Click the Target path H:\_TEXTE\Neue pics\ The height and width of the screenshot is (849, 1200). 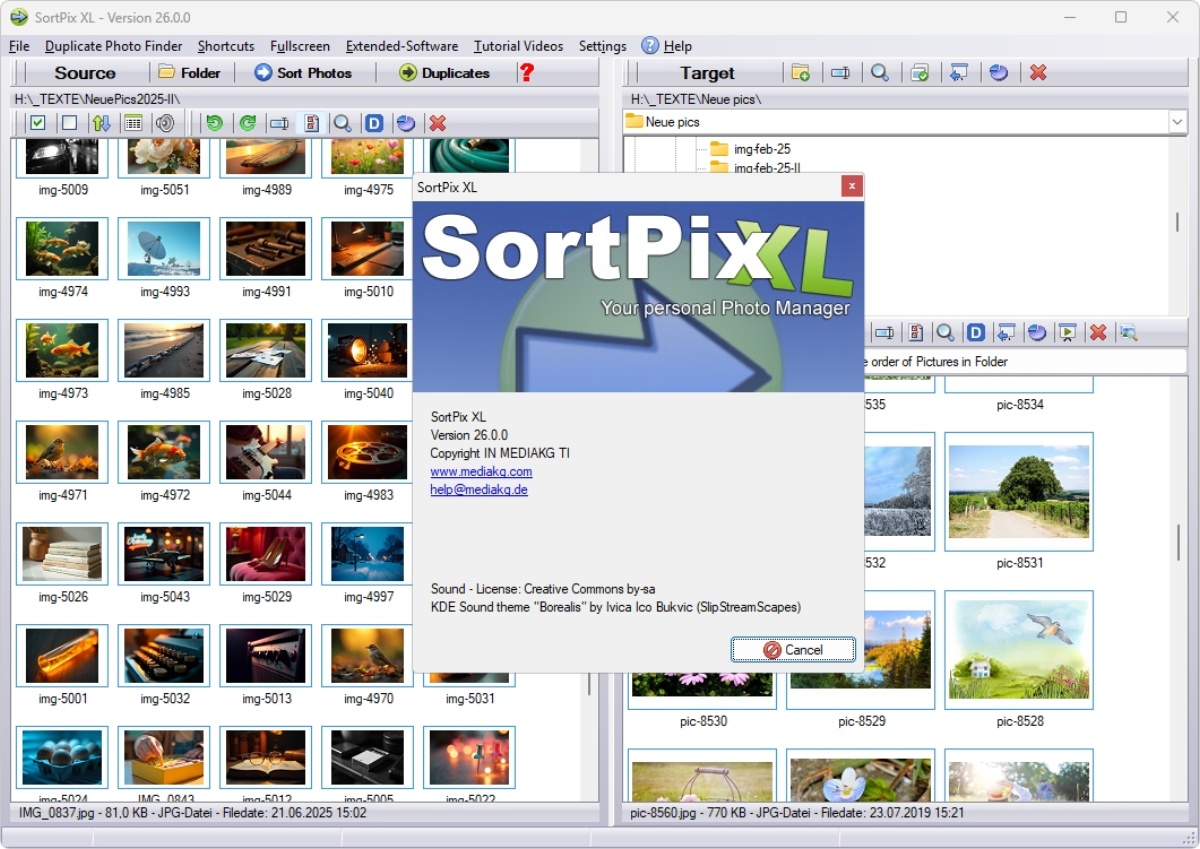(x=696, y=99)
